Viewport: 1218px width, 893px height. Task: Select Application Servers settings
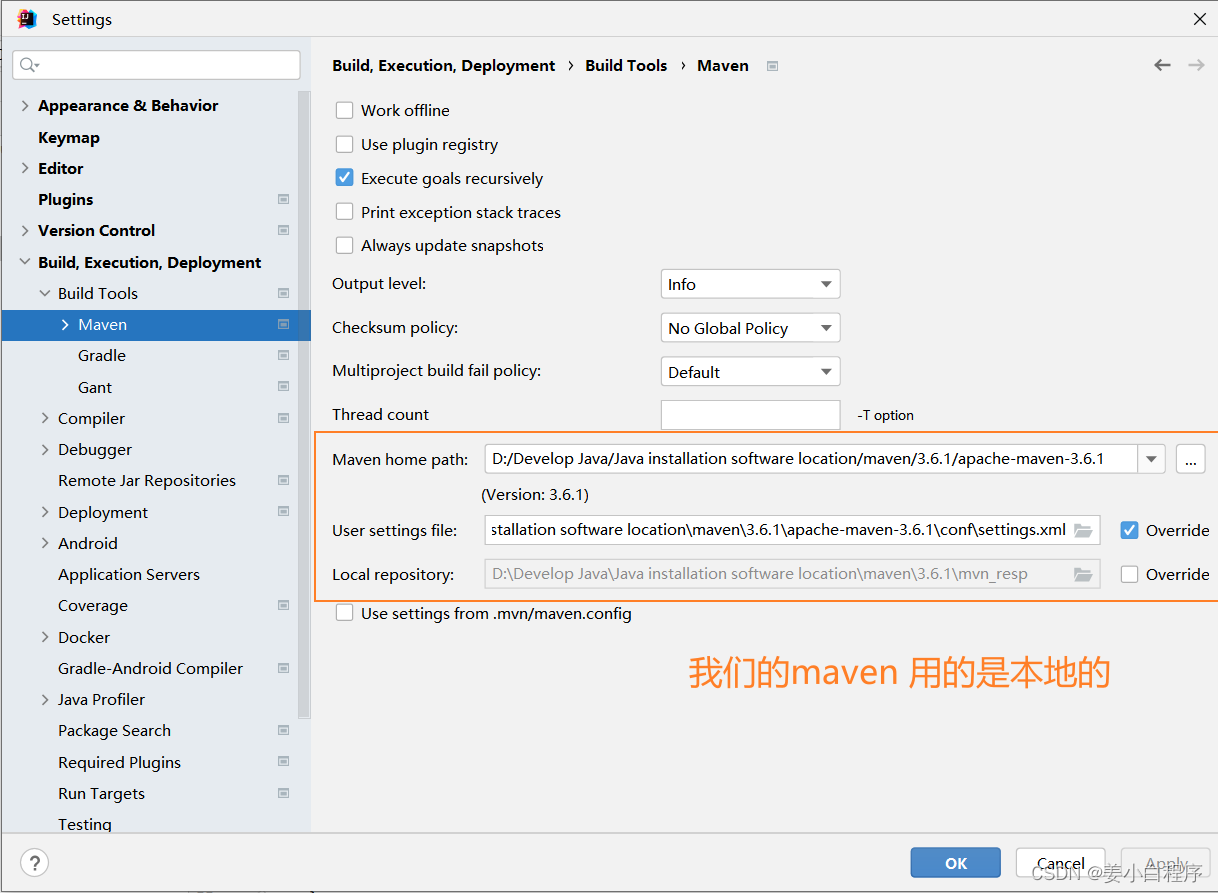click(x=129, y=574)
